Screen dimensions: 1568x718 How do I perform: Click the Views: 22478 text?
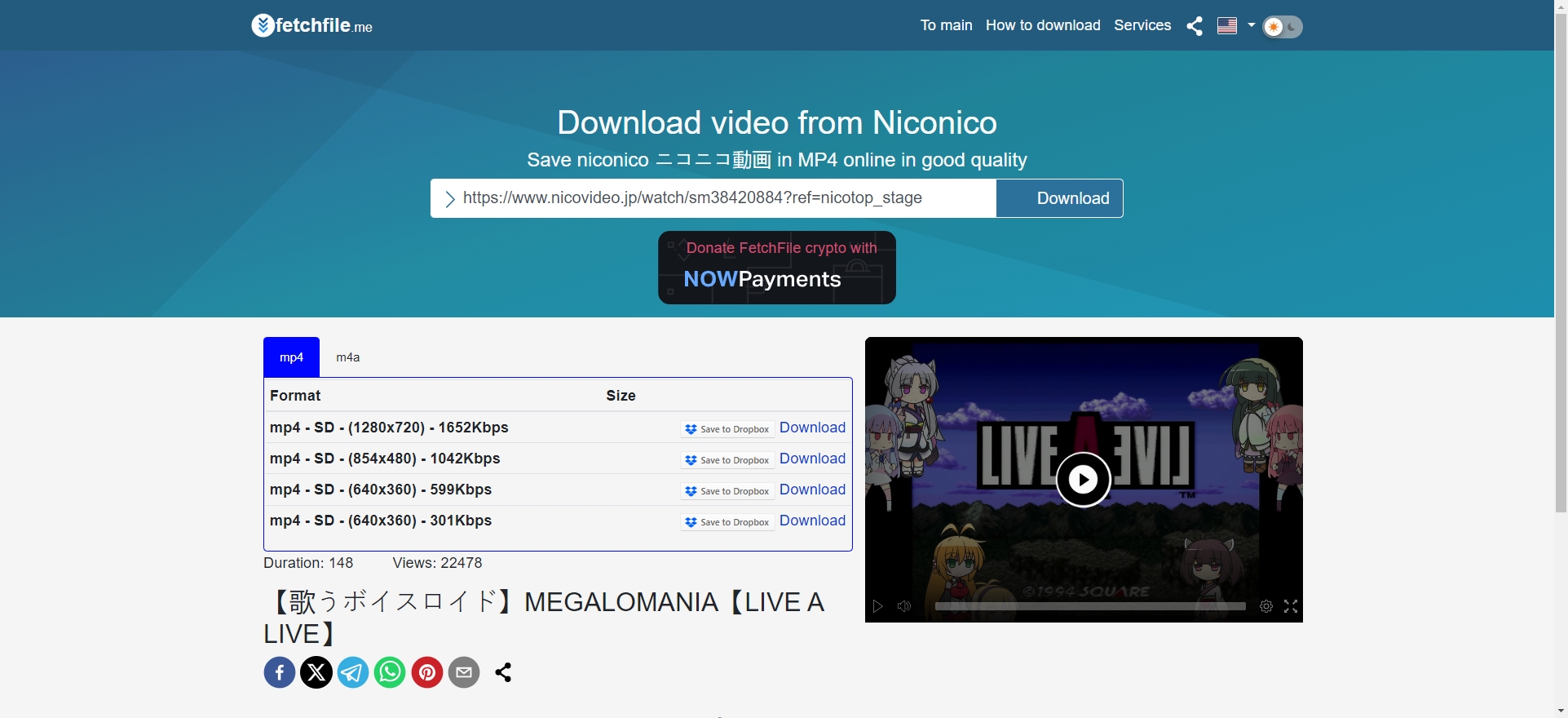[437, 563]
